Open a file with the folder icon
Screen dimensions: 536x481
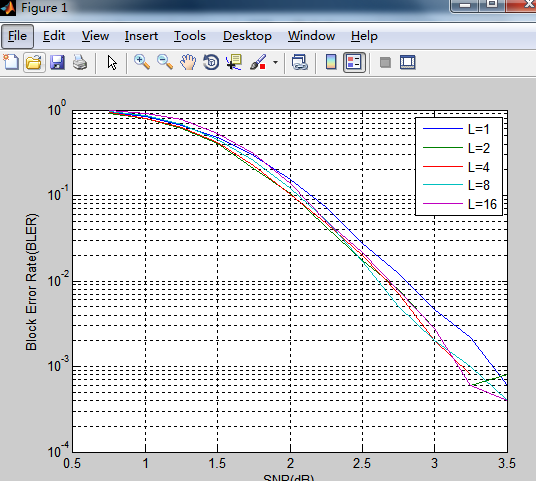(x=34, y=63)
